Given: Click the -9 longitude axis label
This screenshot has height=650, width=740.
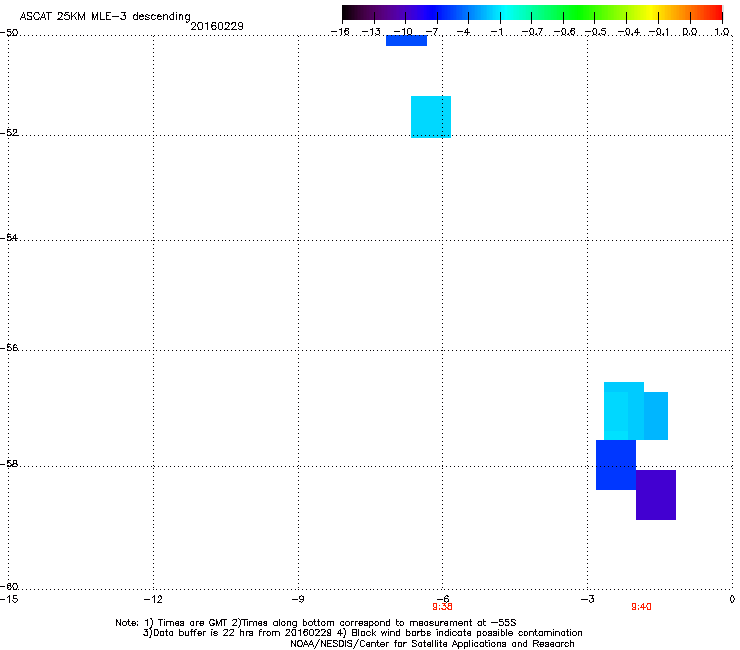Looking at the screenshot, I should [298, 599].
